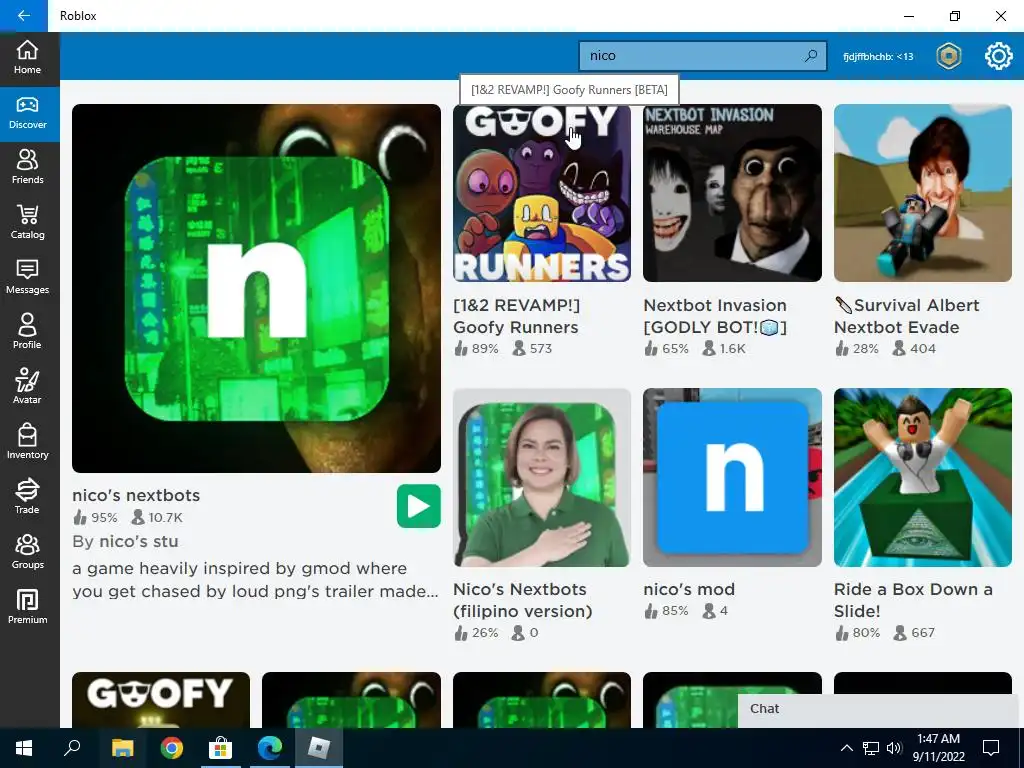This screenshot has width=1024, height=768.
Task: Open the Premium page
Action: click(x=27, y=608)
